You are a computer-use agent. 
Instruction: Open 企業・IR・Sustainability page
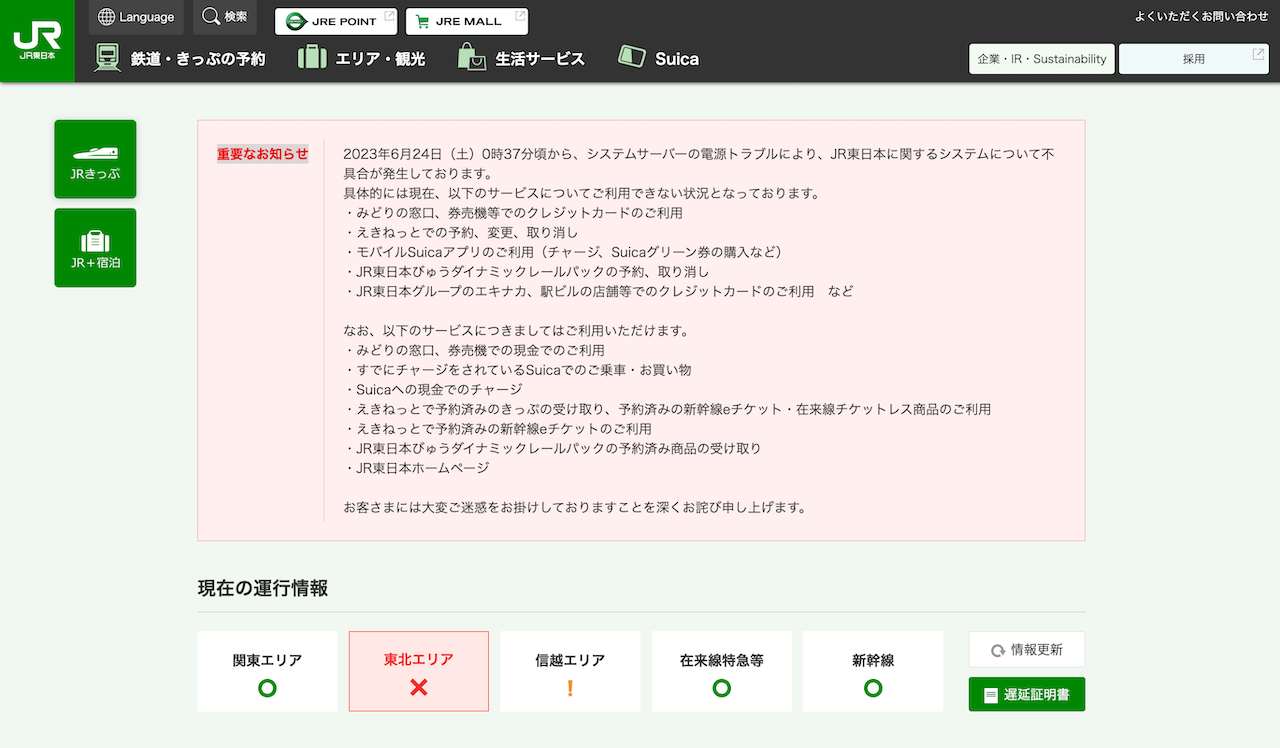[1042, 58]
